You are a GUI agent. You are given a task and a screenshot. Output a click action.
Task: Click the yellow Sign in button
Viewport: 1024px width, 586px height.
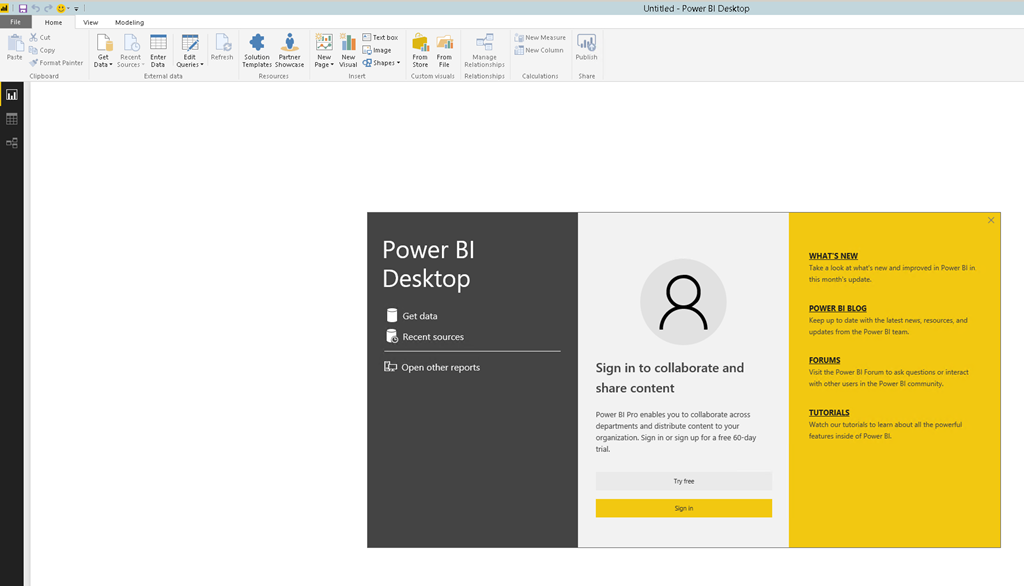[x=684, y=508]
